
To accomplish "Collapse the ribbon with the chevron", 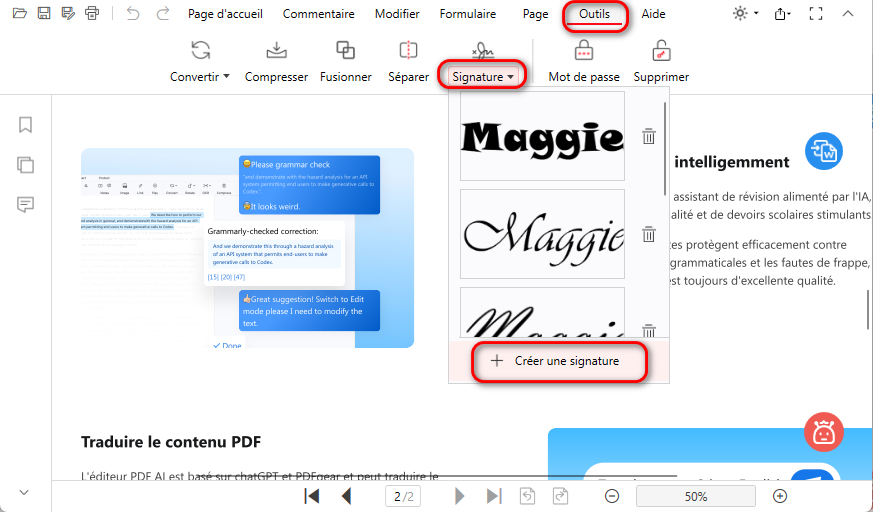I will 847,13.
